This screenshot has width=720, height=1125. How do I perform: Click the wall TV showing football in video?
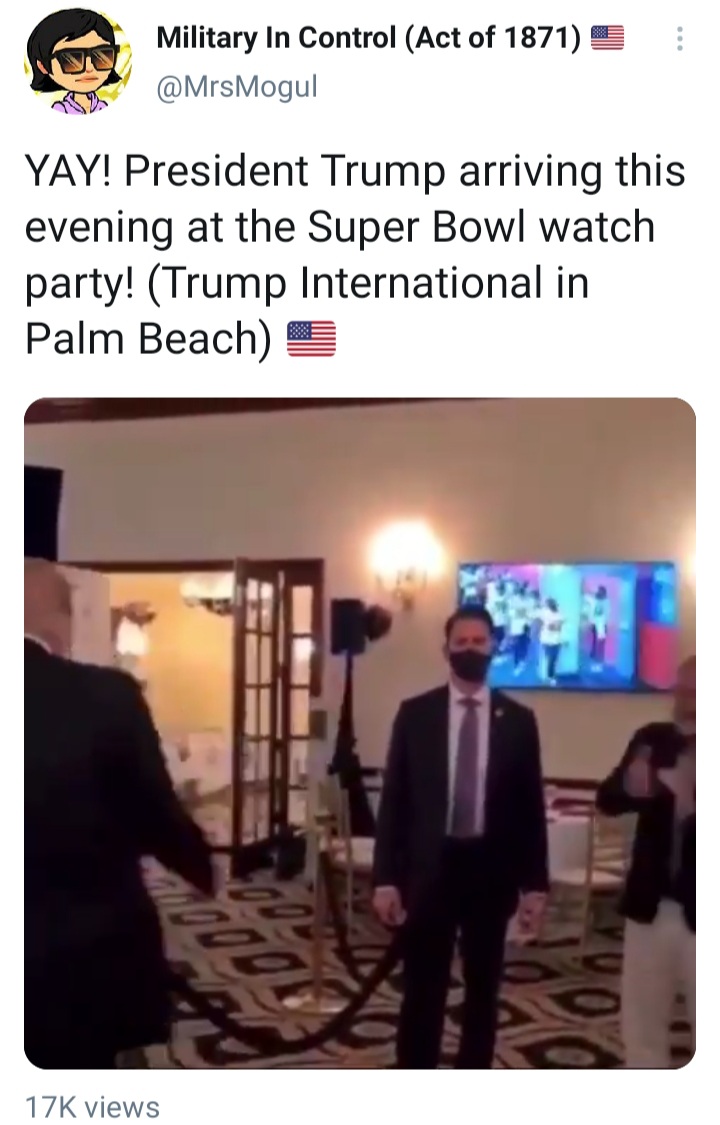(x=569, y=625)
